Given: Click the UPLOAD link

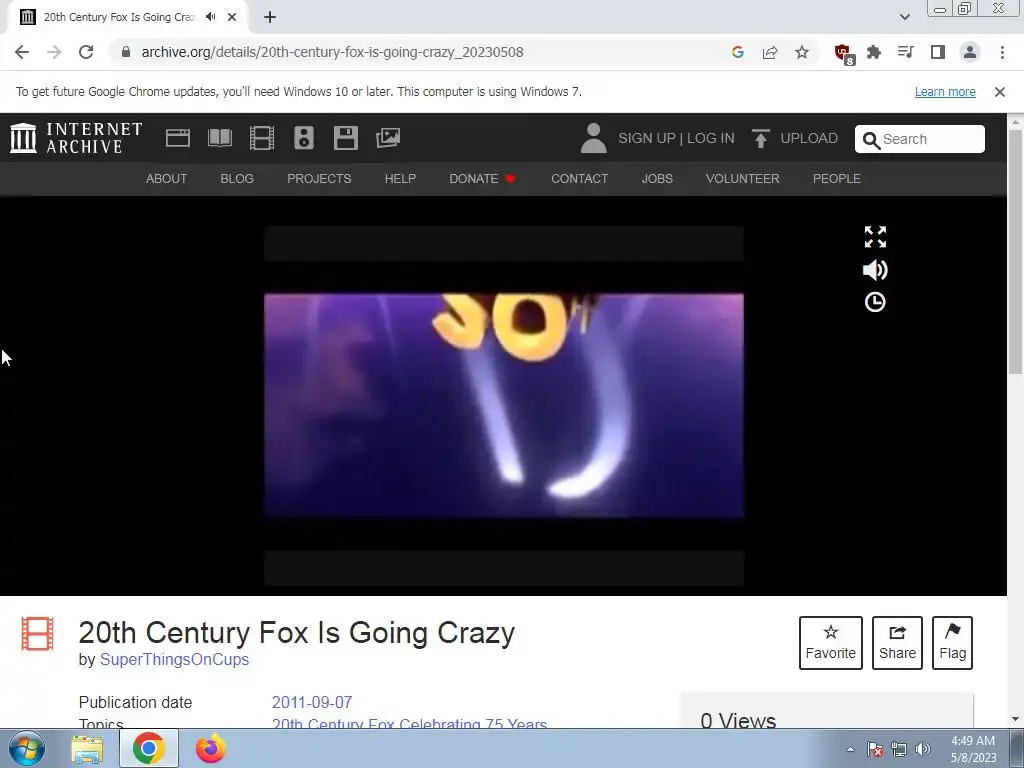Looking at the screenshot, I should pos(809,138).
